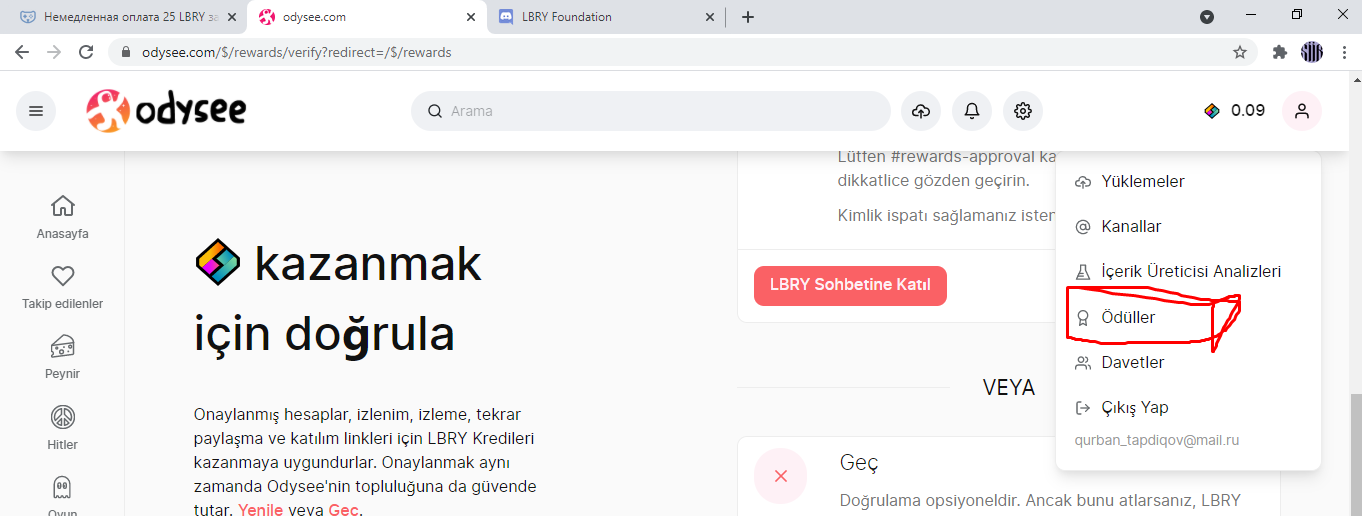Viewport: 1362px width, 516px height.
Task: Open the Hitler peace-sign category
Action: pos(63,428)
